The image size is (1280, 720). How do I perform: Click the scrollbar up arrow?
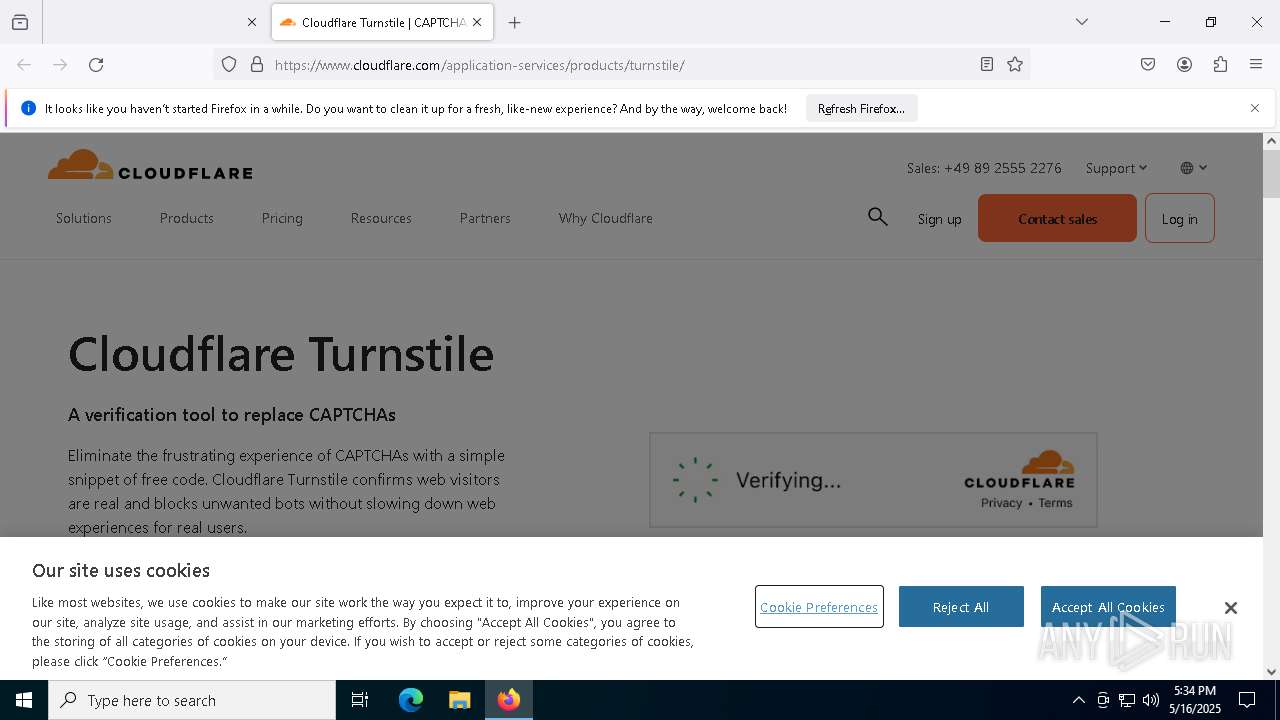(1272, 141)
